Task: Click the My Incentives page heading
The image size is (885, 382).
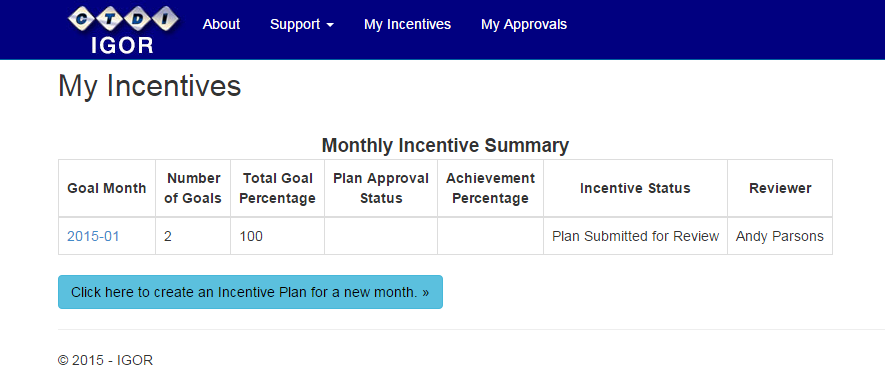Action: pyautogui.click(x=150, y=86)
